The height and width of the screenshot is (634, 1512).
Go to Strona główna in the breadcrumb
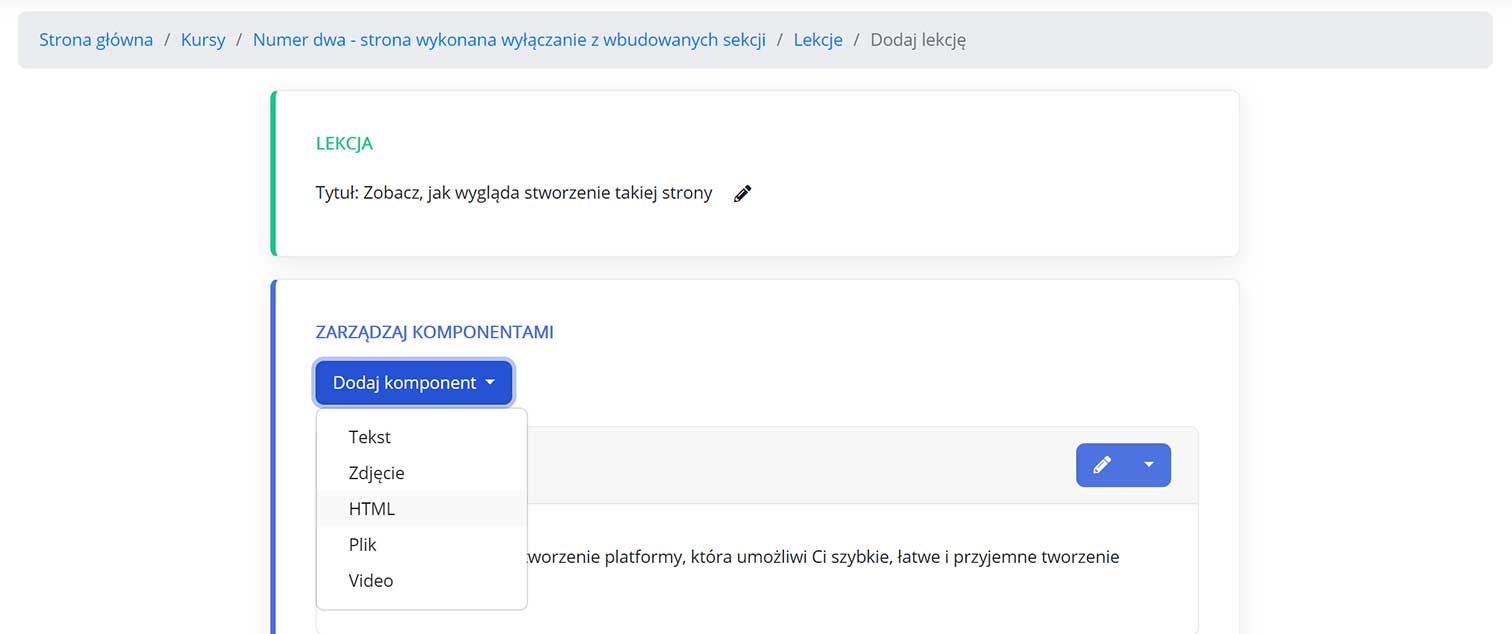(96, 40)
